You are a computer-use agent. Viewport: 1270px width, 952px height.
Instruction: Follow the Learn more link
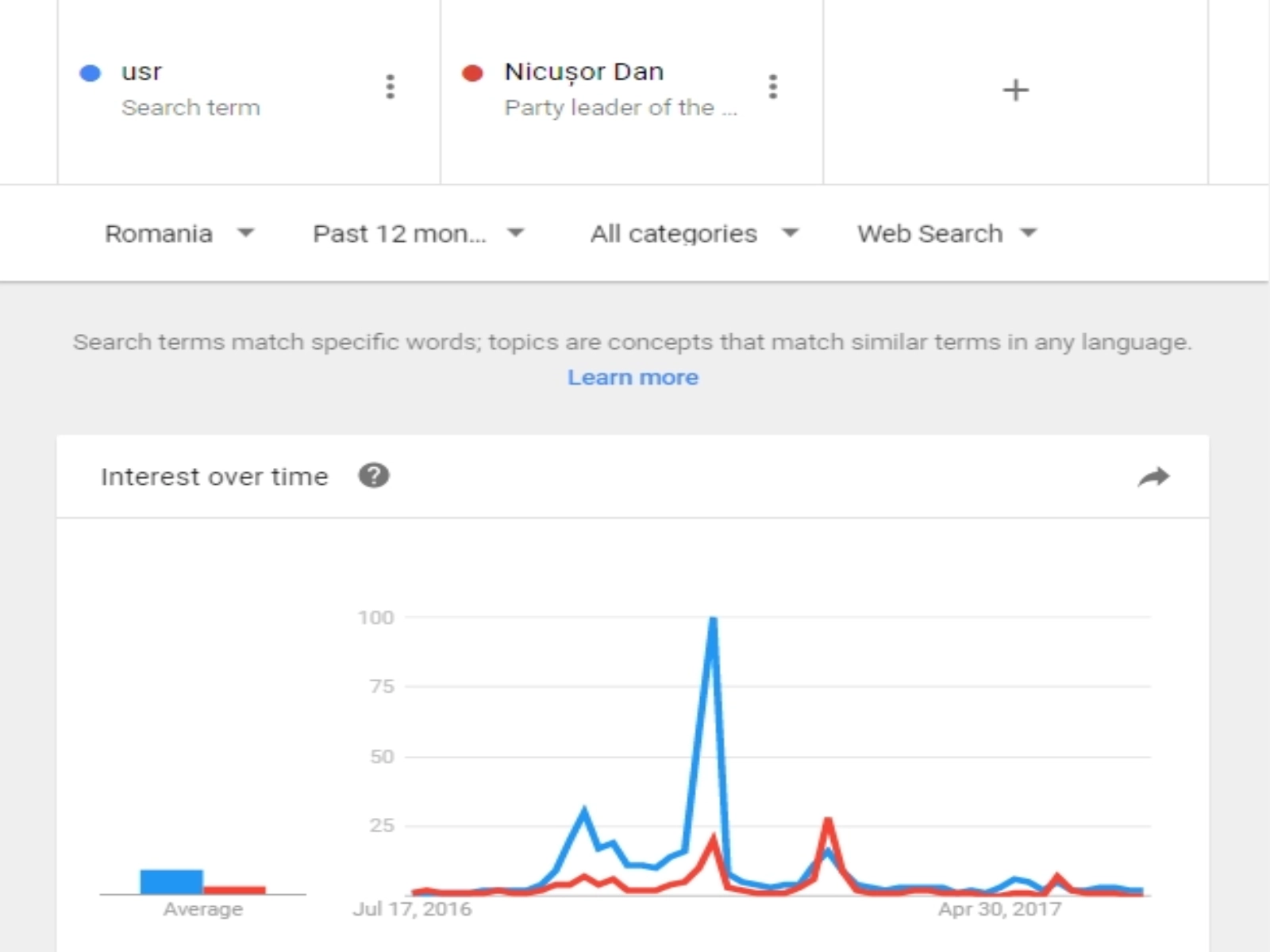633,377
